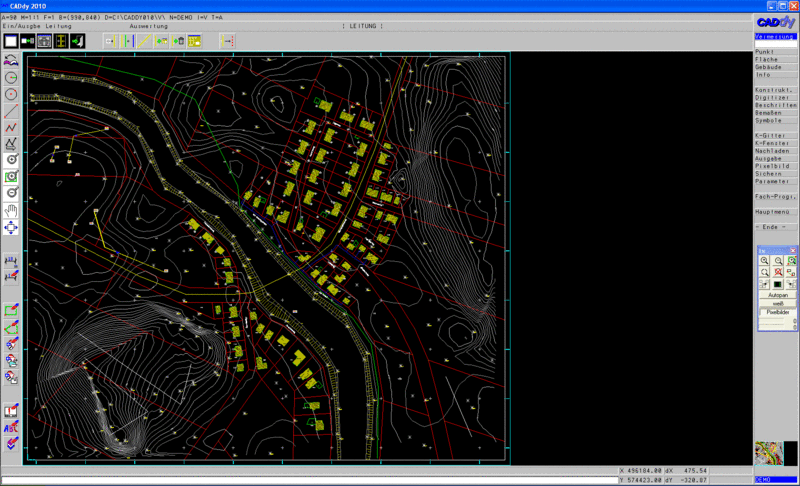Open the Ein/Ausgabe Leitung menu
The width and height of the screenshot is (800, 486).
pos(35,25)
